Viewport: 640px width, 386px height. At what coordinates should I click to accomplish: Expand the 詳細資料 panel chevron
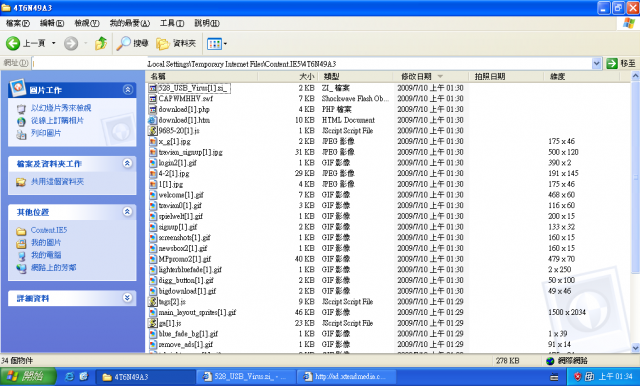coord(127,298)
